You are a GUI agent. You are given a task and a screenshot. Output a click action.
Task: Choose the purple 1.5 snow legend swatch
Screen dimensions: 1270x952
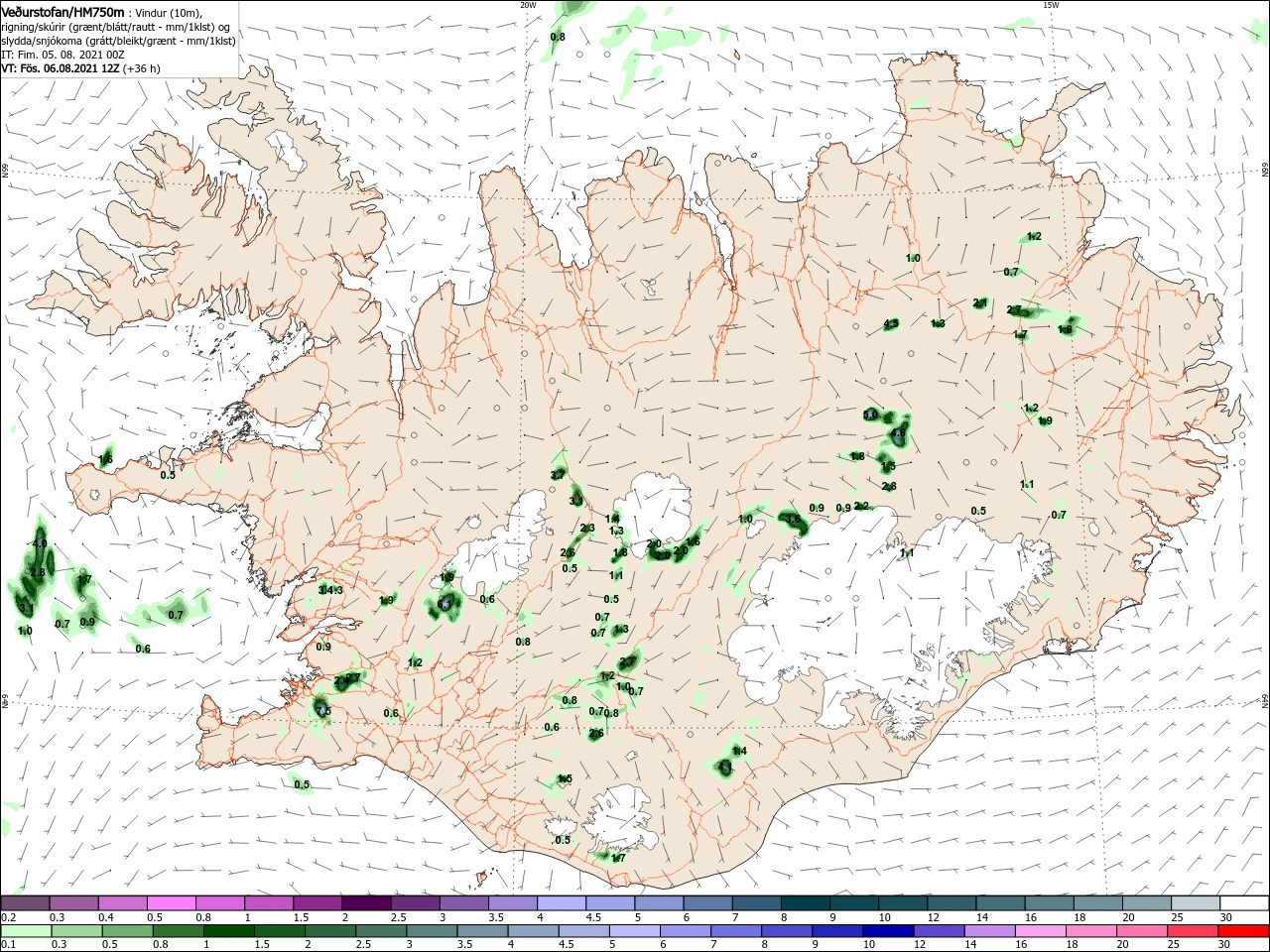[x=317, y=902]
